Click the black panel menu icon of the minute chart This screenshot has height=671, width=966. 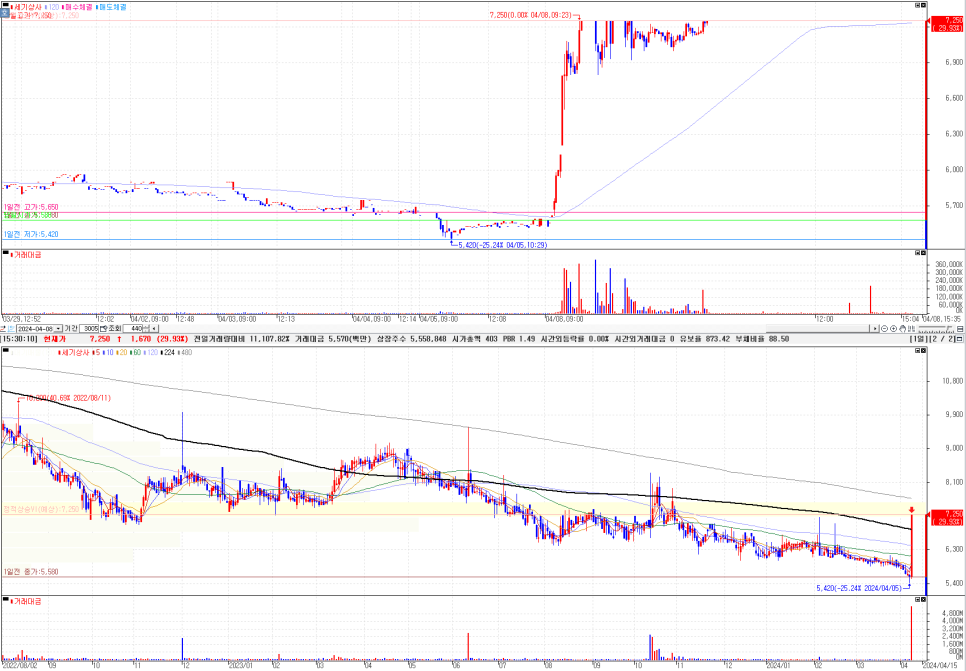[x=6, y=5]
